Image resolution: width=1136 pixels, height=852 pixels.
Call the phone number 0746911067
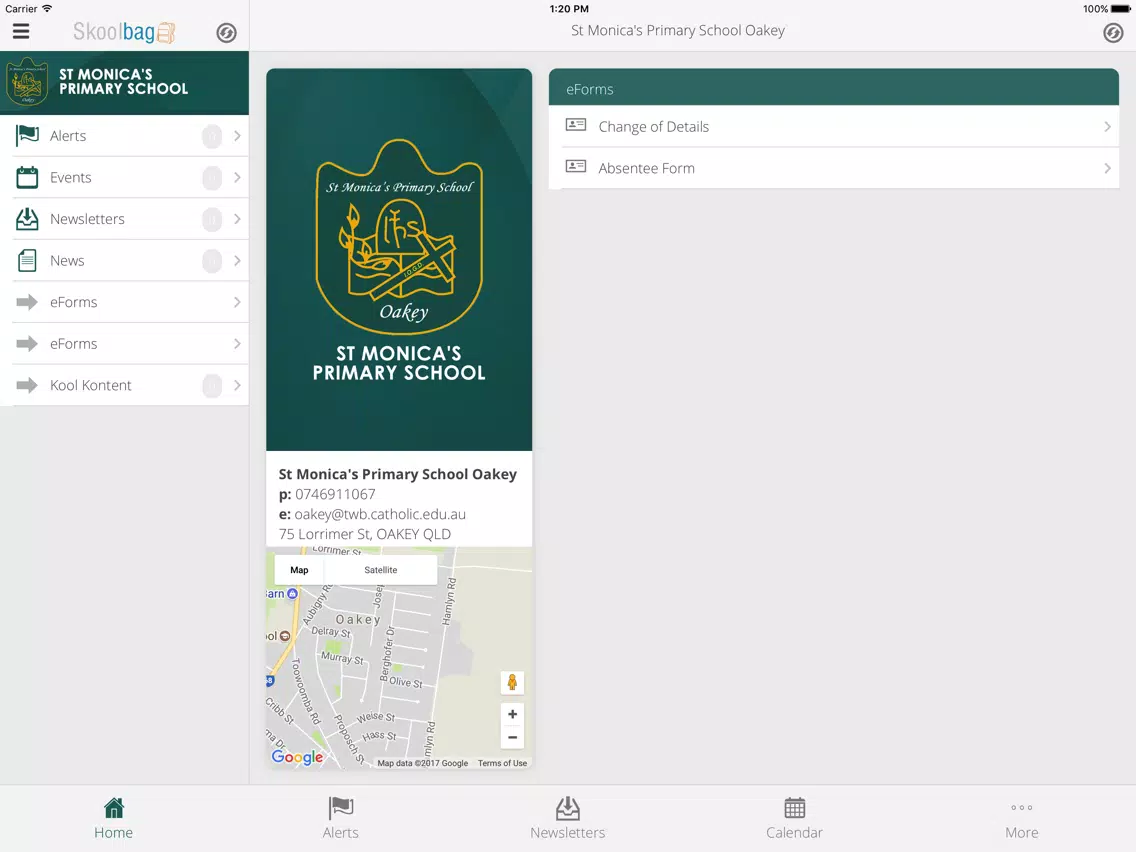(335, 494)
